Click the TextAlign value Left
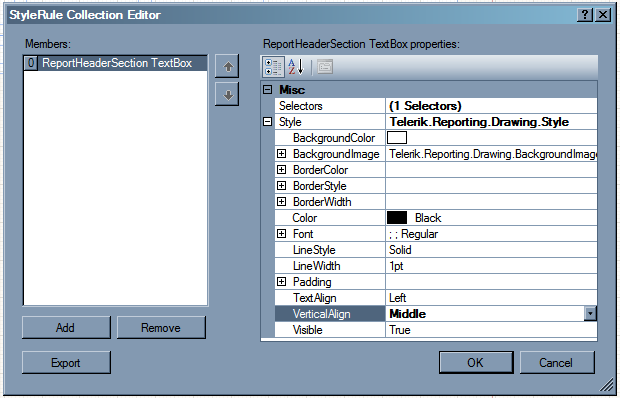 click(397, 298)
